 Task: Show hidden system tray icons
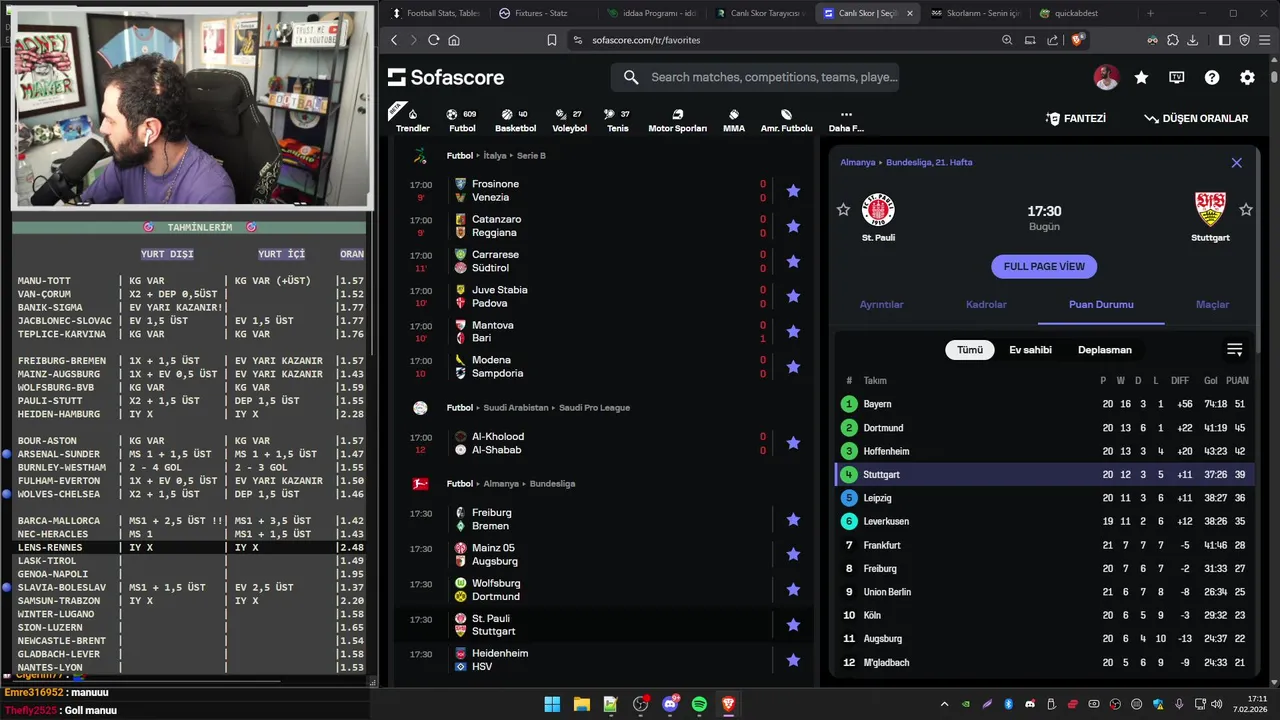[944, 704]
